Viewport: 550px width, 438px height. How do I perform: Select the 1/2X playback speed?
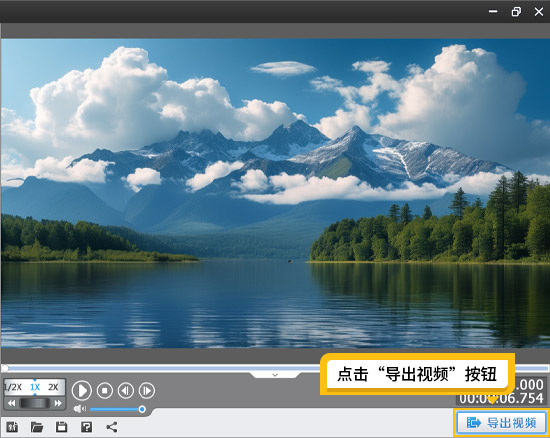coord(13,387)
